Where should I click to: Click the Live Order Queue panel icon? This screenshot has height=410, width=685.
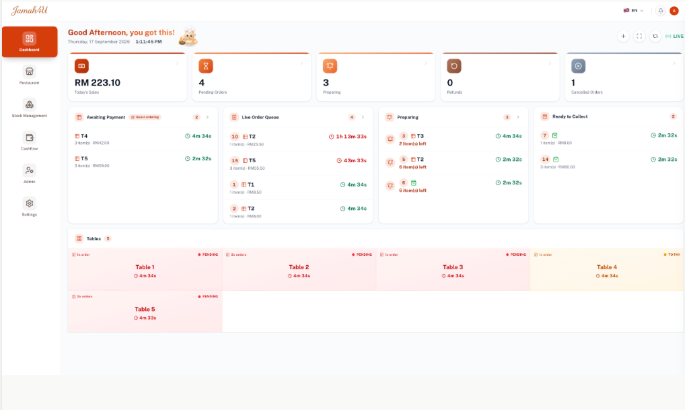(234, 117)
